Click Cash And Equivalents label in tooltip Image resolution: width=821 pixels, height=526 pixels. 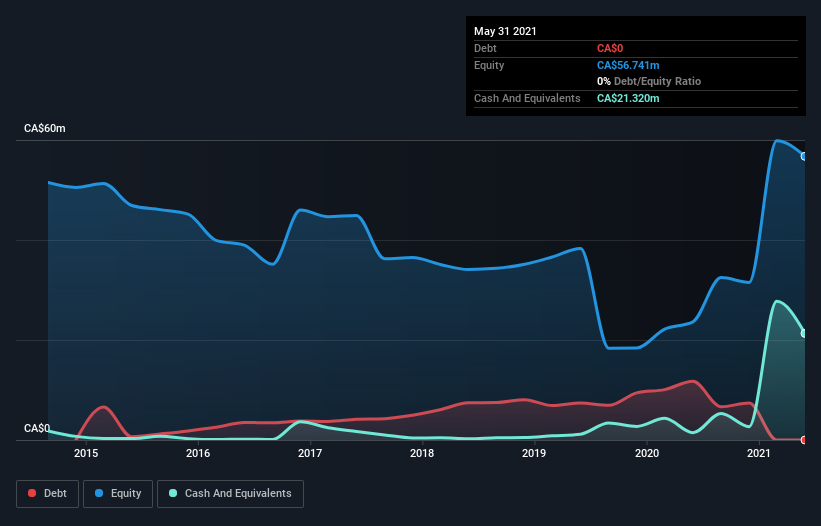527,98
